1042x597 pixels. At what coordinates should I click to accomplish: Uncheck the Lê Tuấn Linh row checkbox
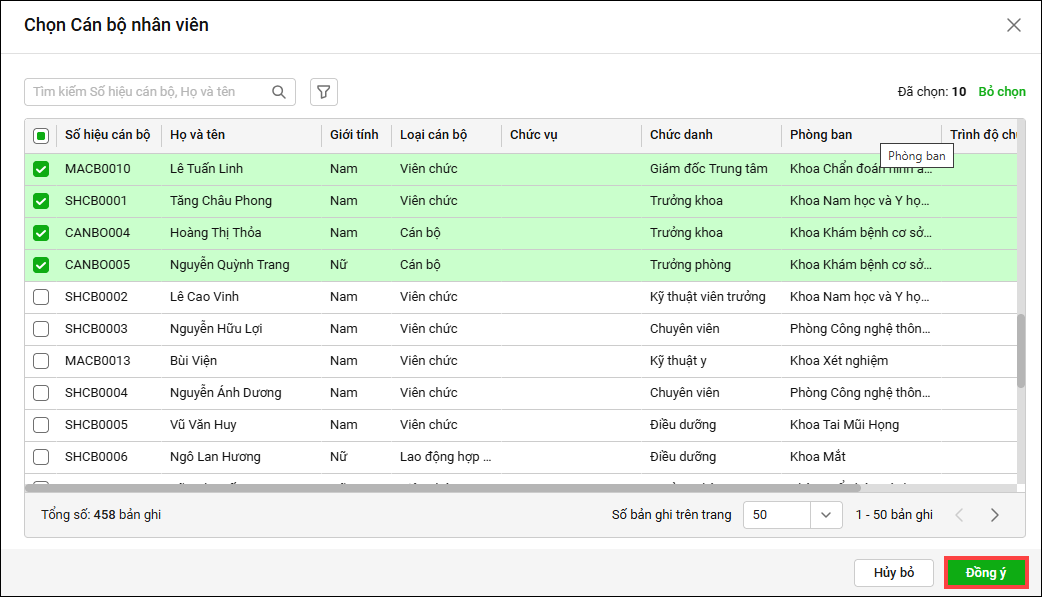(x=41, y=169)
